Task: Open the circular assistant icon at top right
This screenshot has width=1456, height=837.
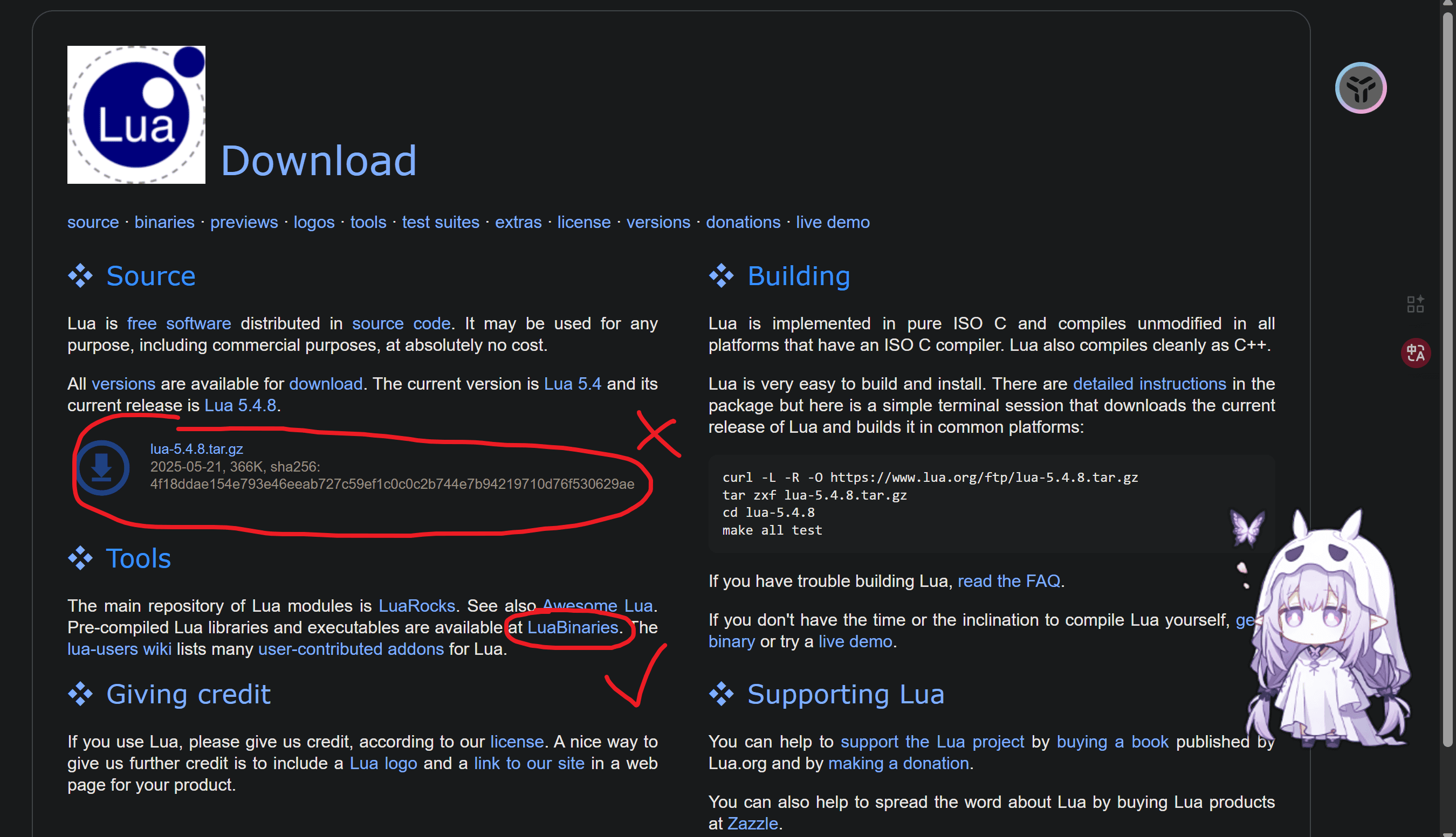Action: click(1361, 88)
